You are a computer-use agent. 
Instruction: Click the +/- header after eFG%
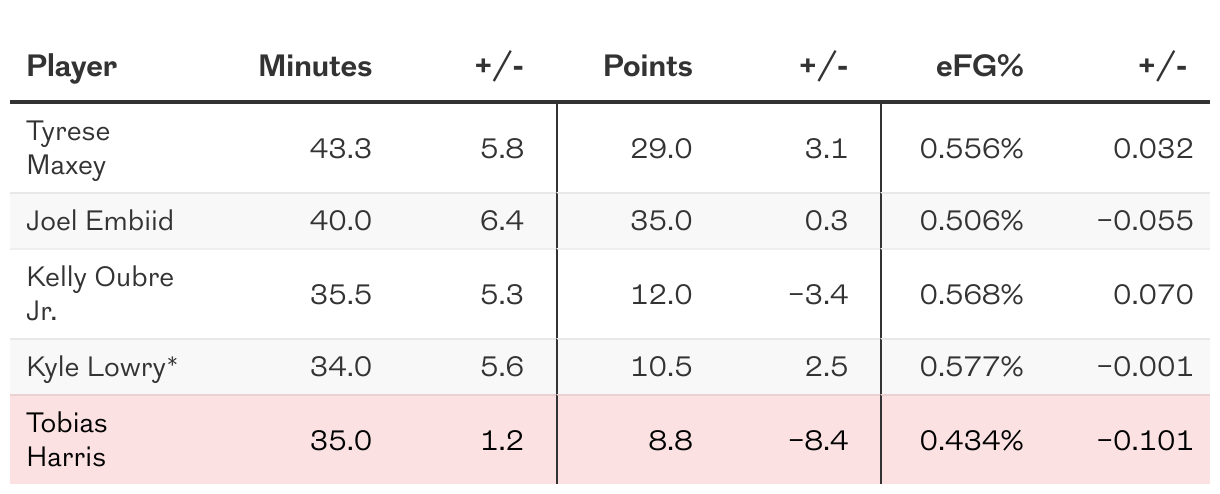click(x=1162, y=66)
